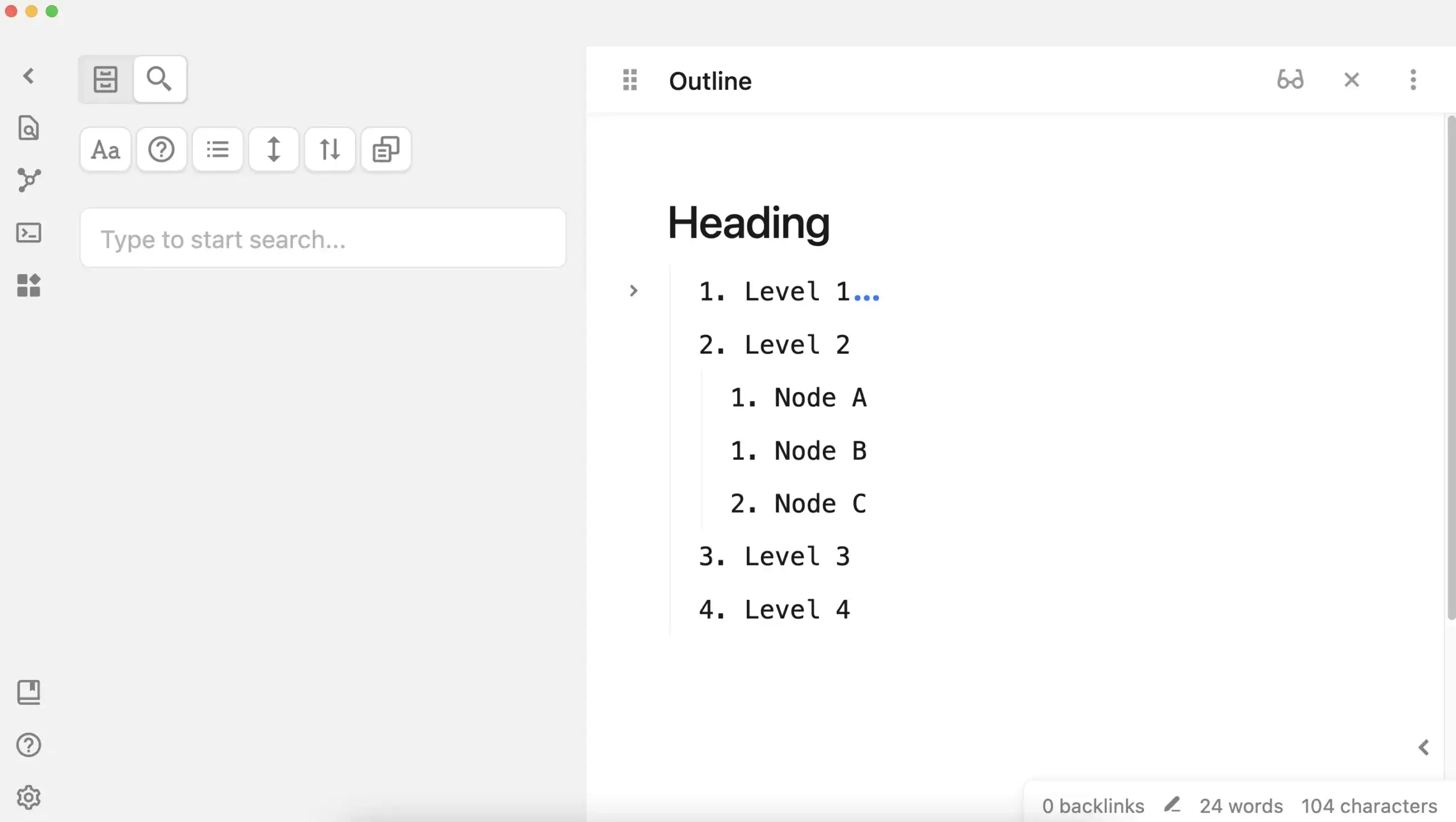Toggle explain search term button
Image resolution: width=1456 pixels, height=822 pixels.
click(162, 150)
